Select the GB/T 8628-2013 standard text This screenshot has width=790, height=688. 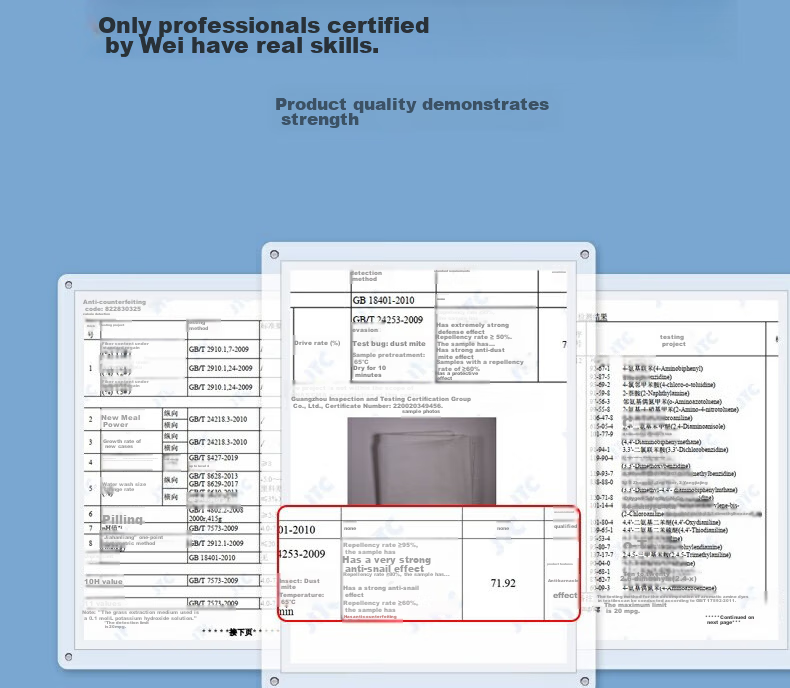coord(213,476)
